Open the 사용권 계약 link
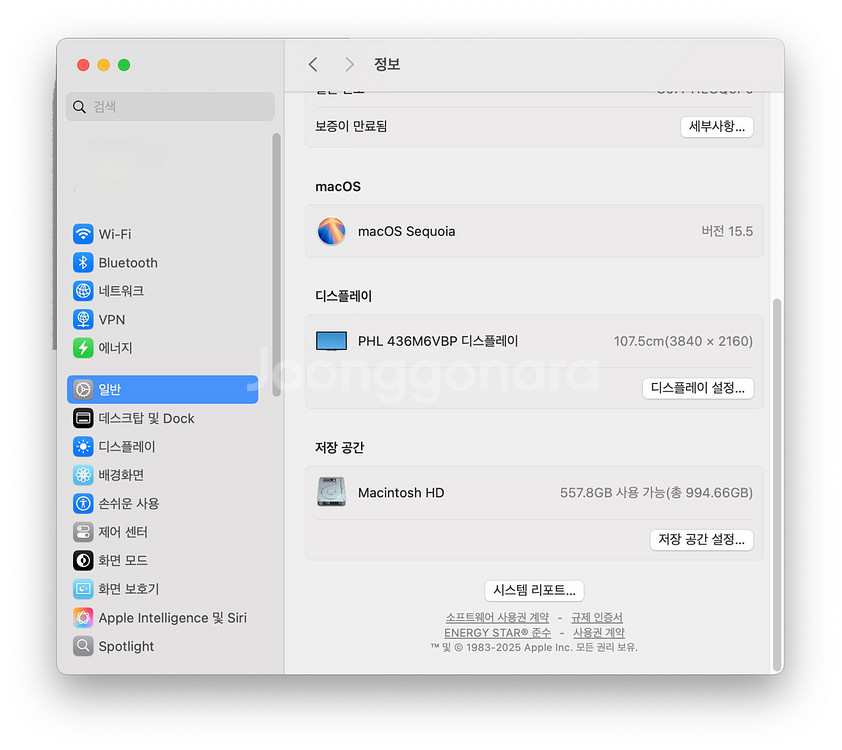The image size is (842, 750). 599,633
